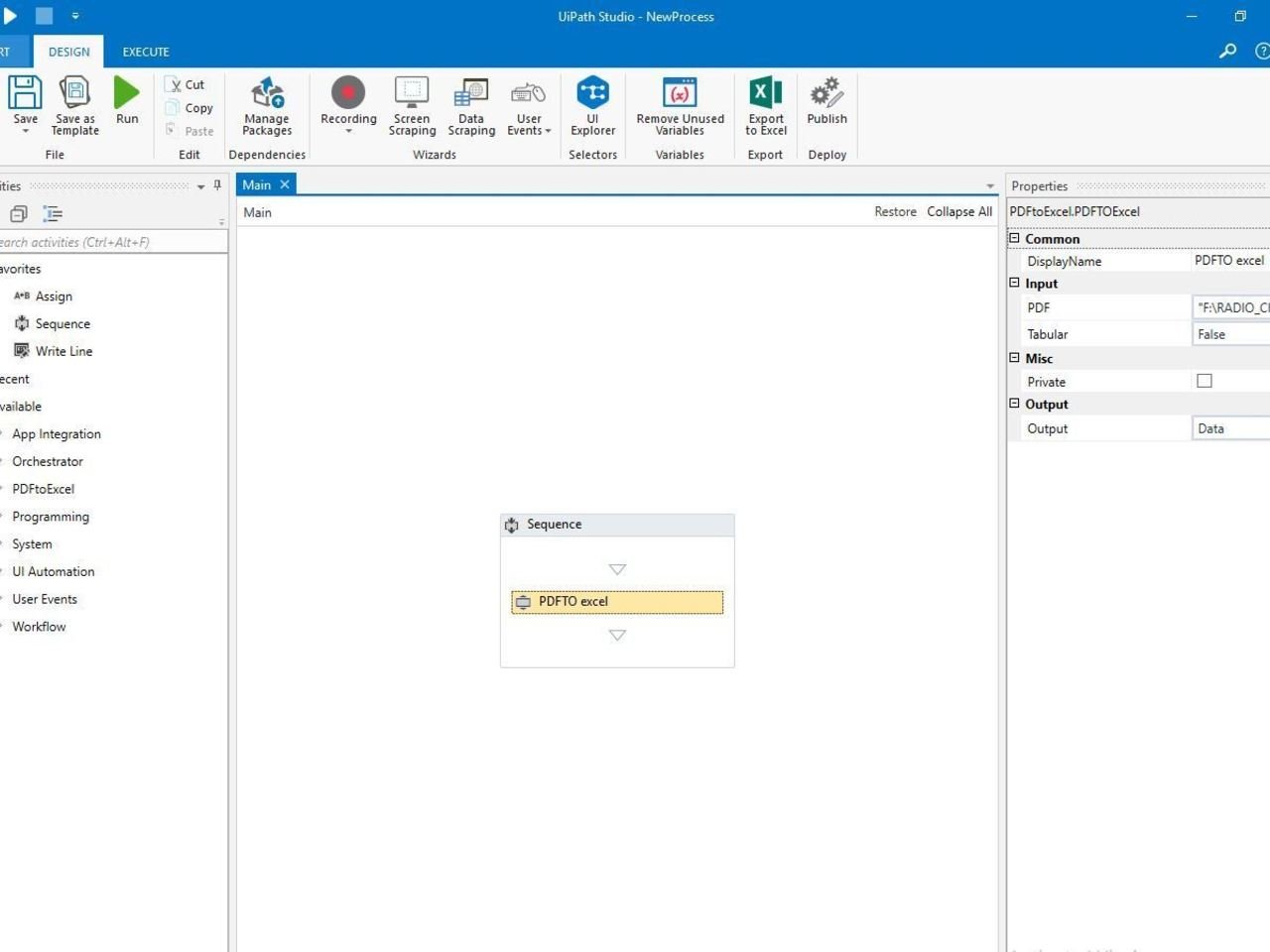The height and width of the screenshot is (952, 1270).
Task: Click Export to Excel
Action: 766,106
